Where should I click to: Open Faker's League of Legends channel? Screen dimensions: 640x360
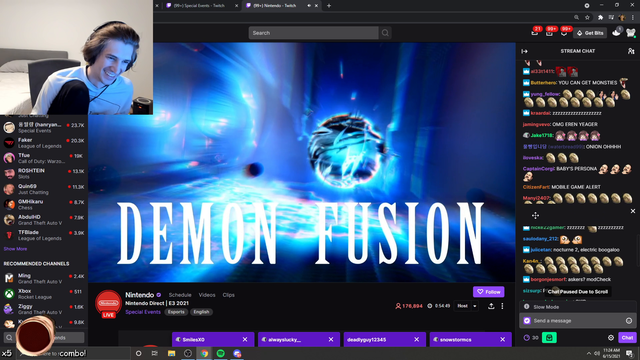(x=44, y=143)
